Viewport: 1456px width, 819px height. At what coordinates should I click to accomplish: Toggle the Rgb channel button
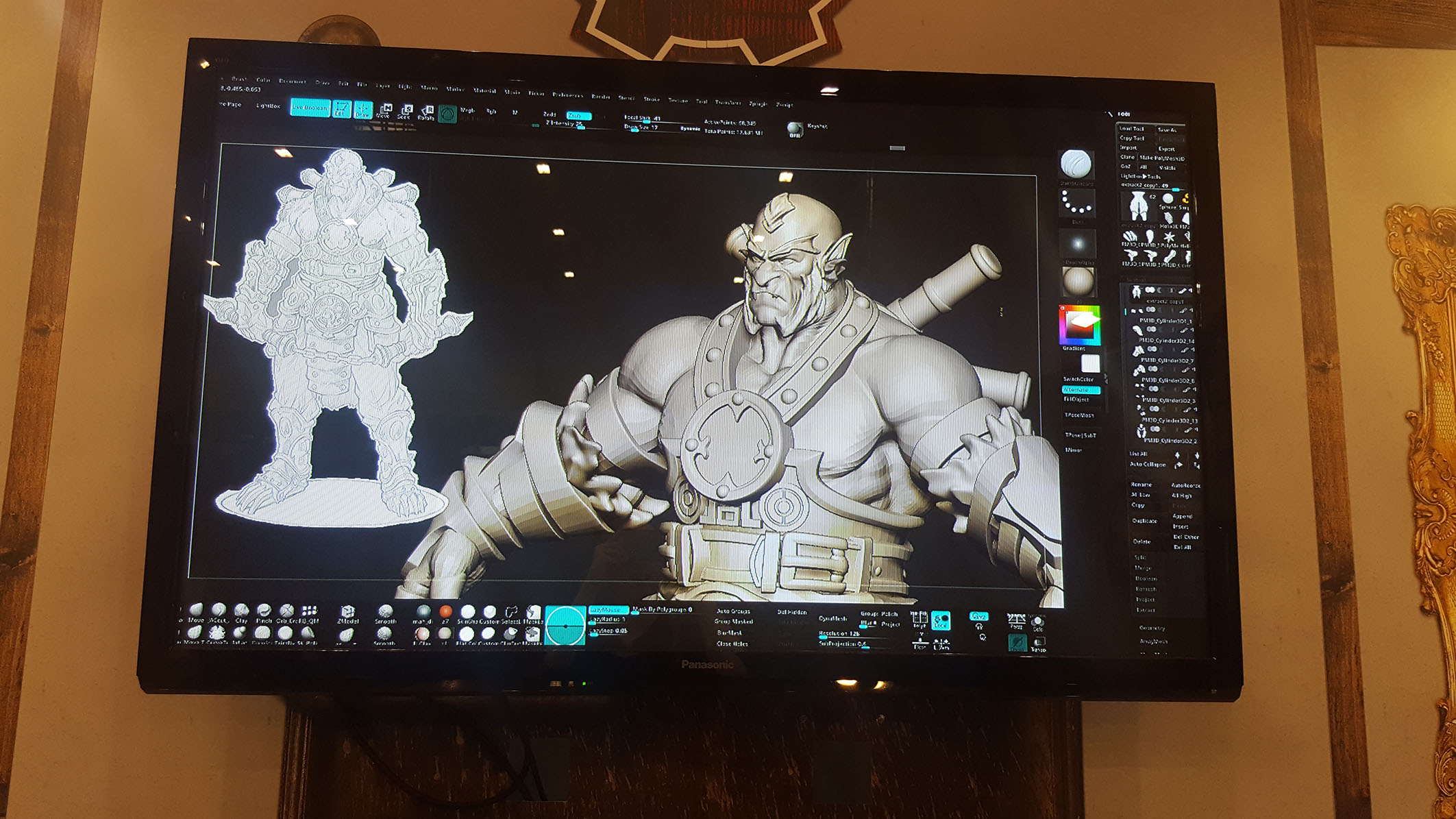(x=491, y=111)
